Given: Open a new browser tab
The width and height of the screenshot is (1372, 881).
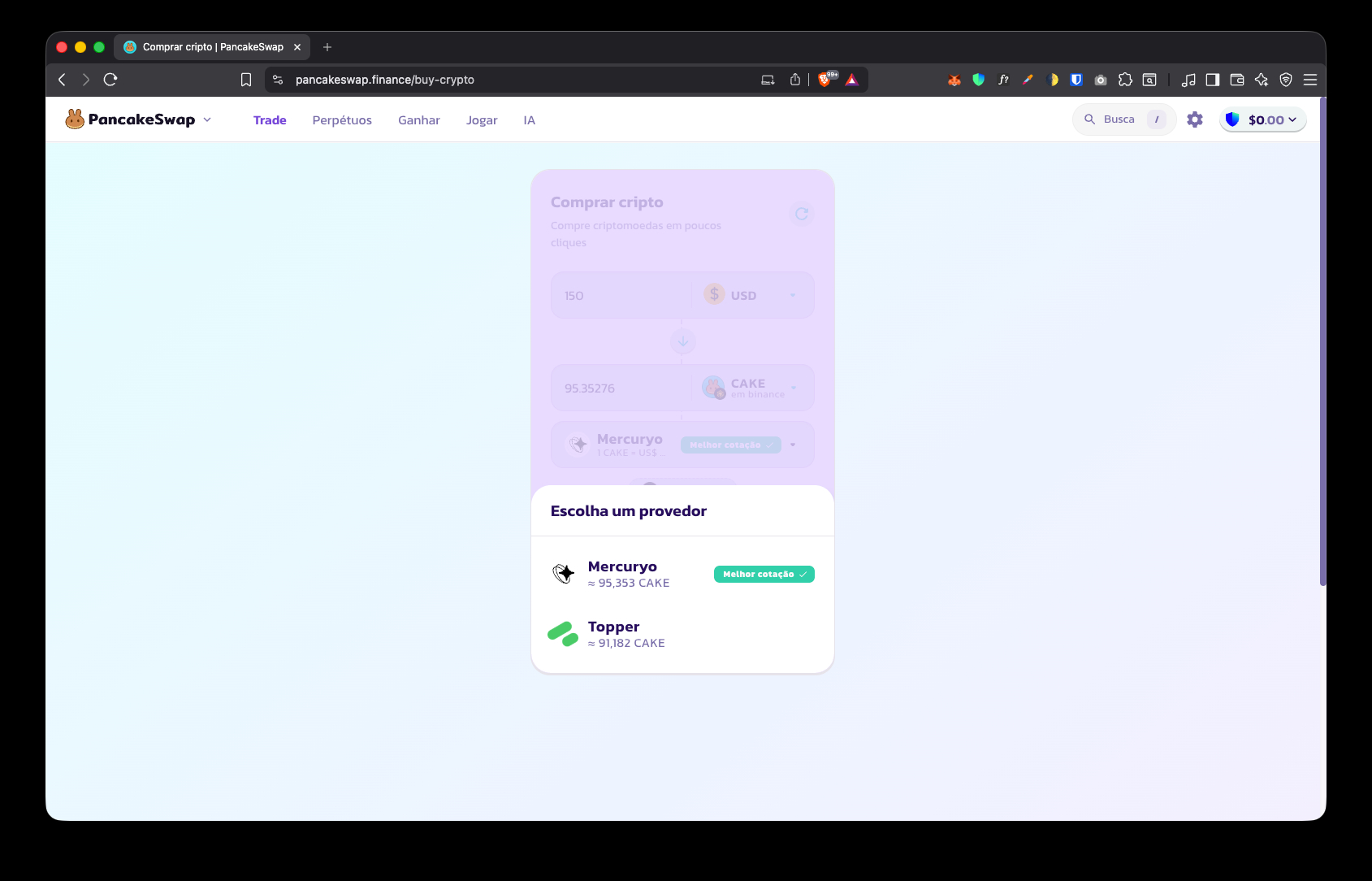Looking at the screenshot, I should pos(327,47).
